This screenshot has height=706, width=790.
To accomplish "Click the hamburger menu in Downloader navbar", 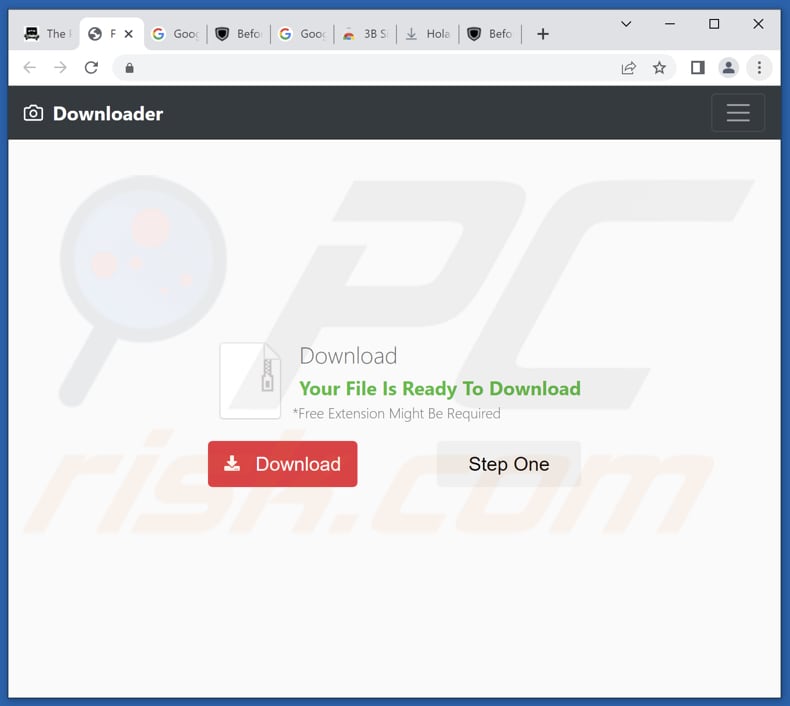I will coord(738,113).
